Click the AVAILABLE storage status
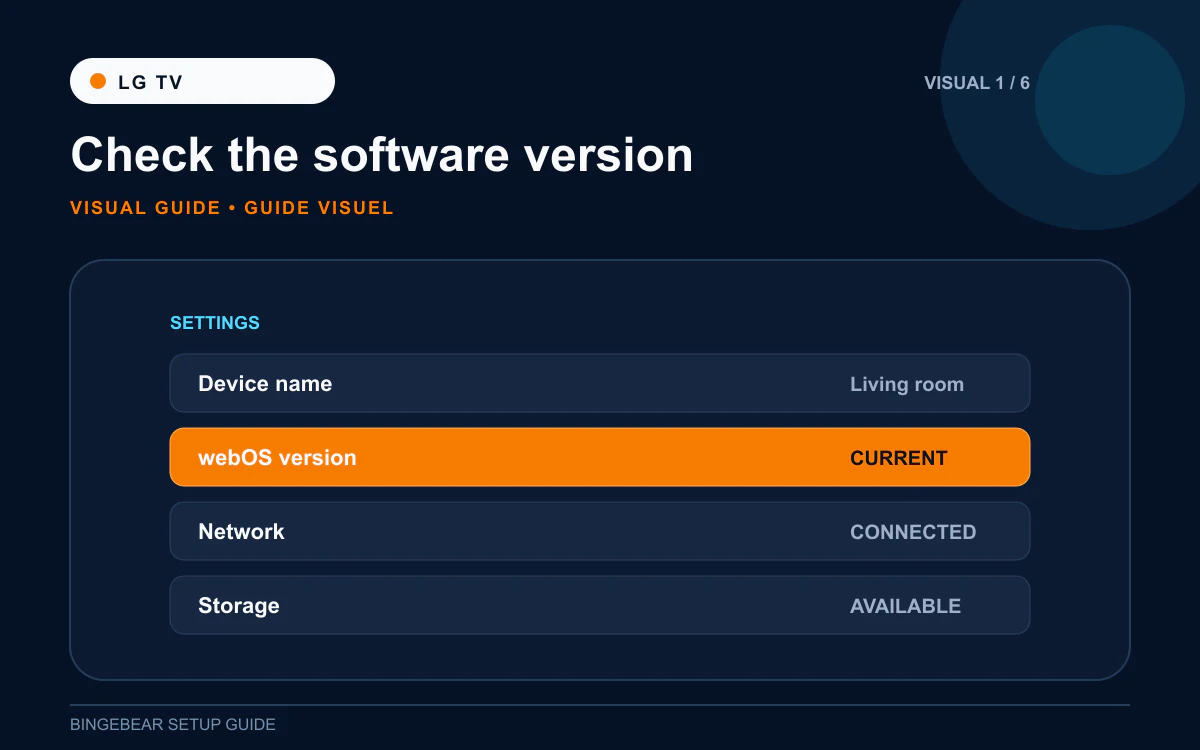Screen dimensions: 1200x750 click(905, 606)
